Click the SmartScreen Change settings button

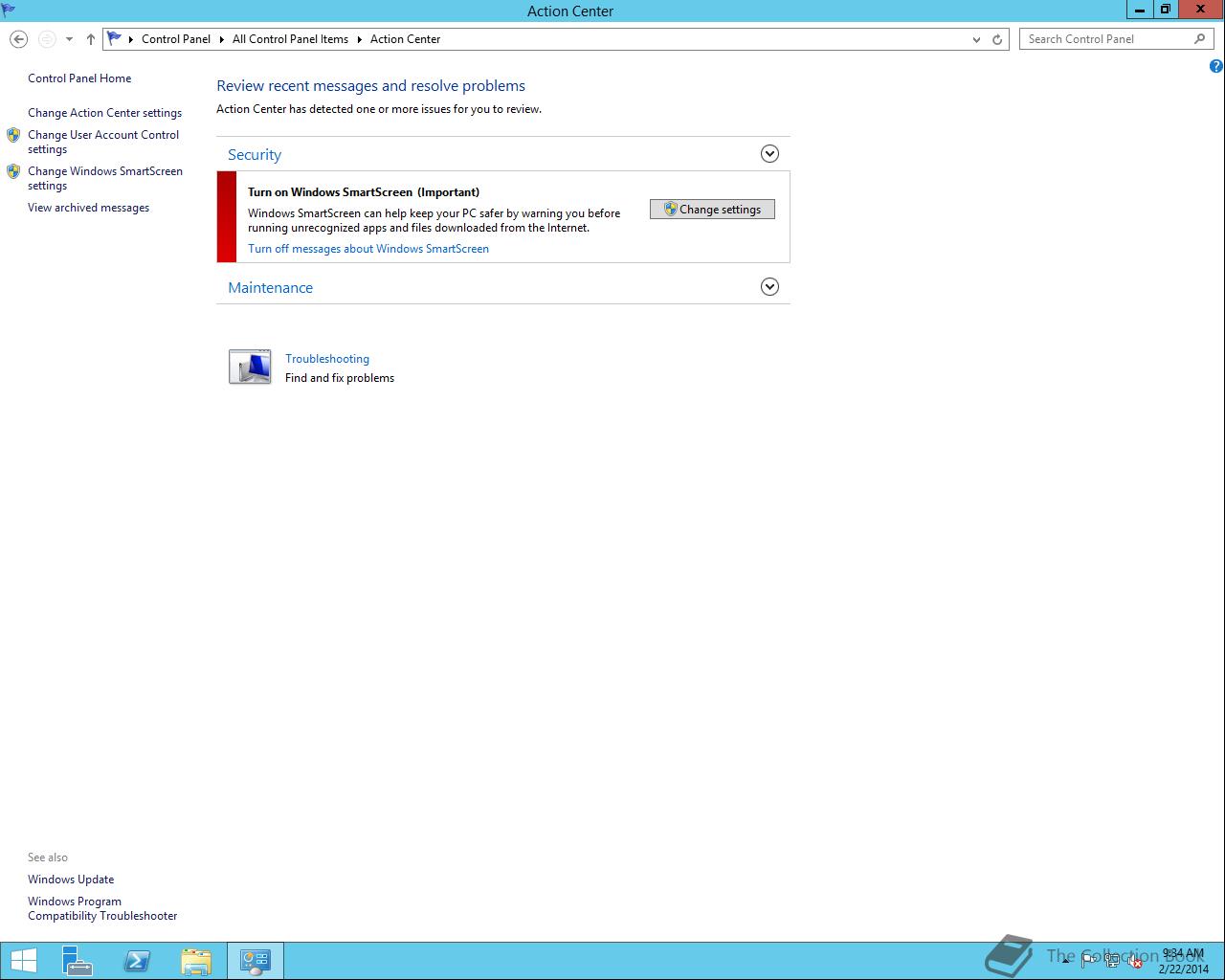712,210
